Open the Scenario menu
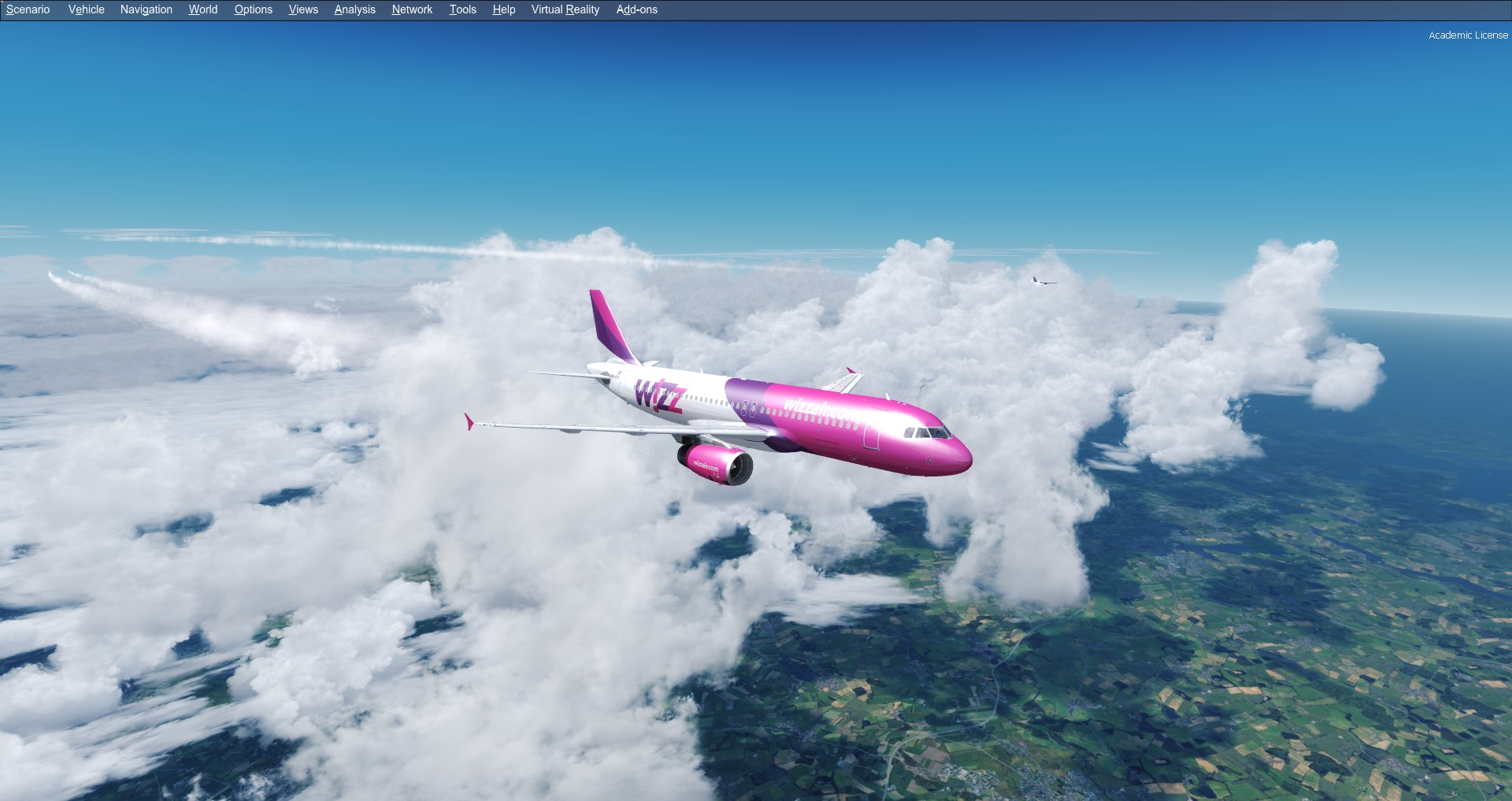 [28, 9]
